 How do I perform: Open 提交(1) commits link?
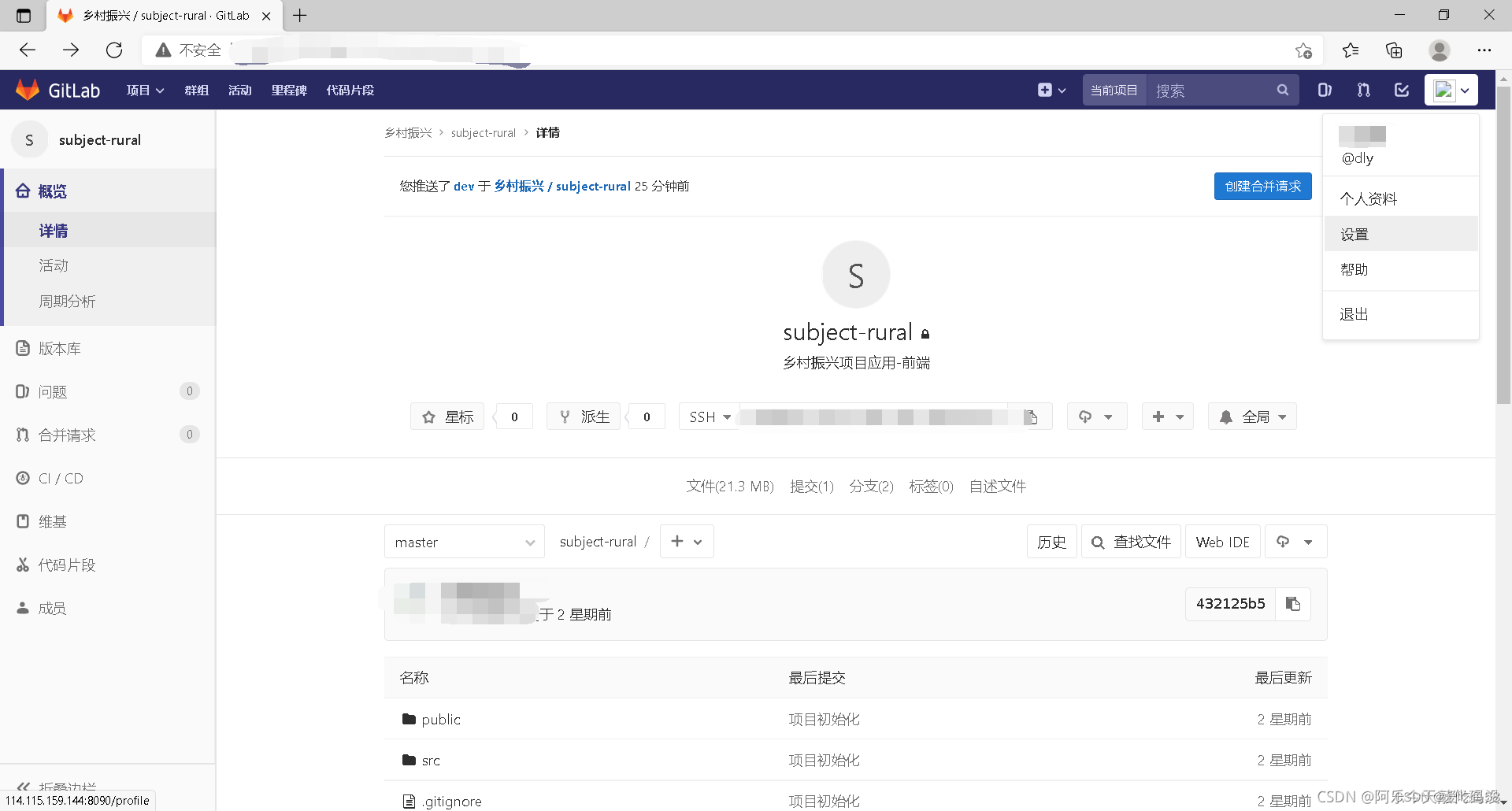[x=812, y=487]
